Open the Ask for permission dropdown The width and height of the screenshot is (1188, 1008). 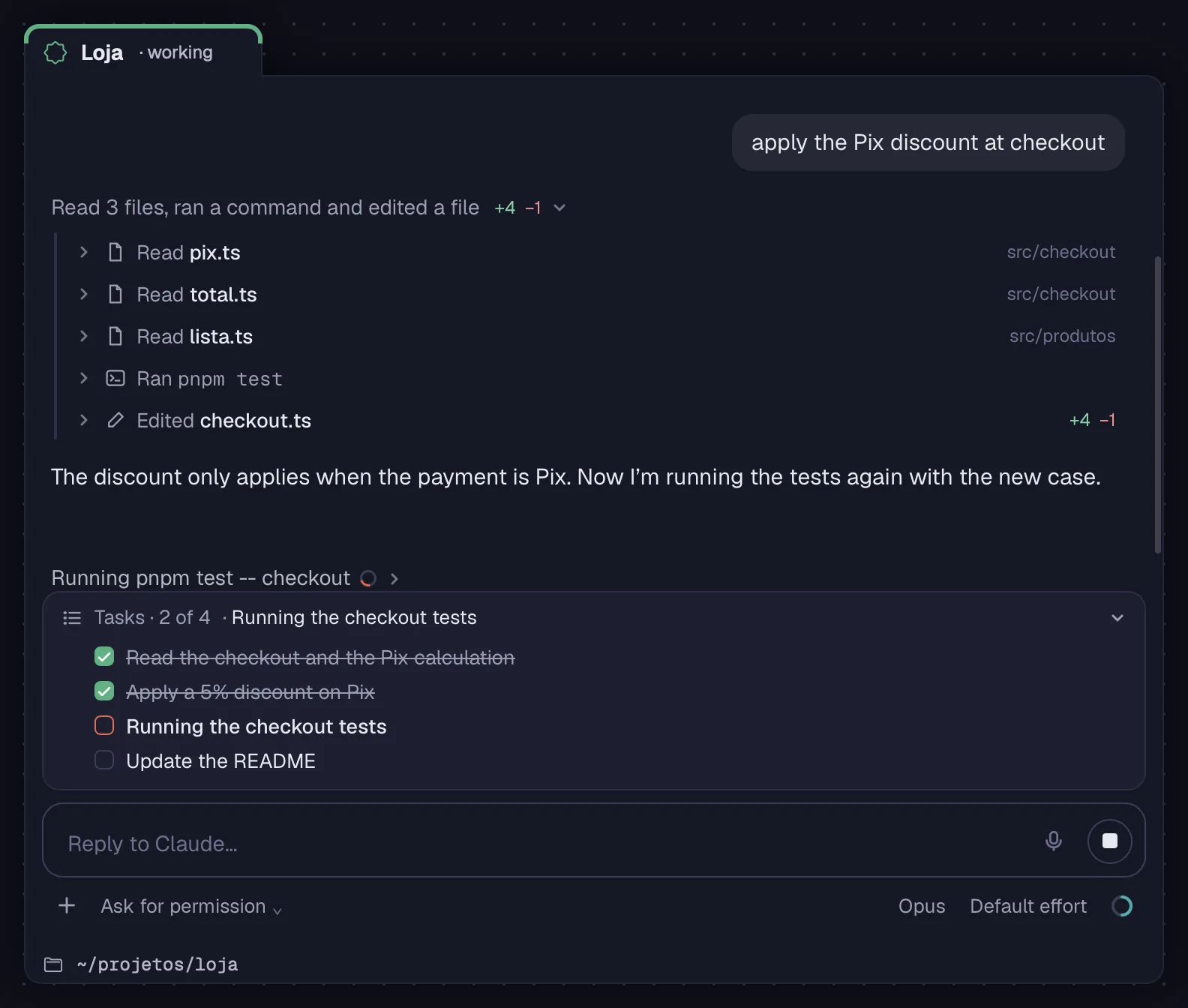pos(191,907)
